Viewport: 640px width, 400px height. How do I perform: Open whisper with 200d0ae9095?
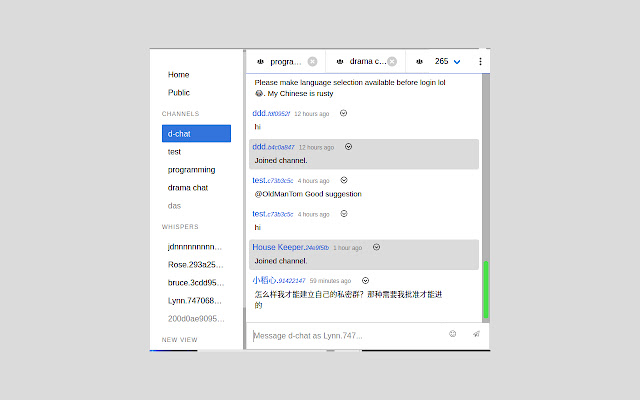196,318
